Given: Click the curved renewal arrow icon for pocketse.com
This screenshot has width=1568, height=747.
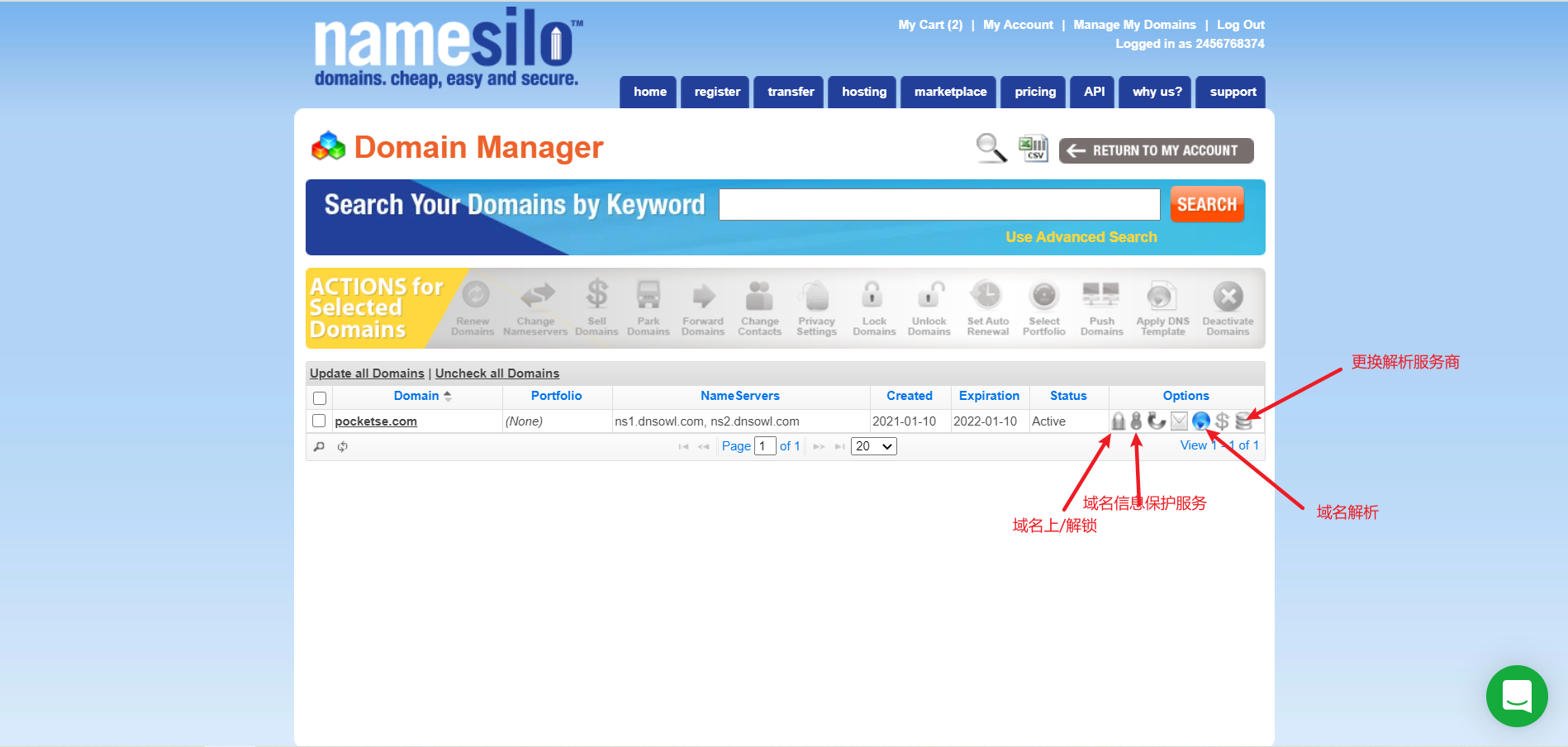Looking at the screenshot, I should [x=1157, y=421].
